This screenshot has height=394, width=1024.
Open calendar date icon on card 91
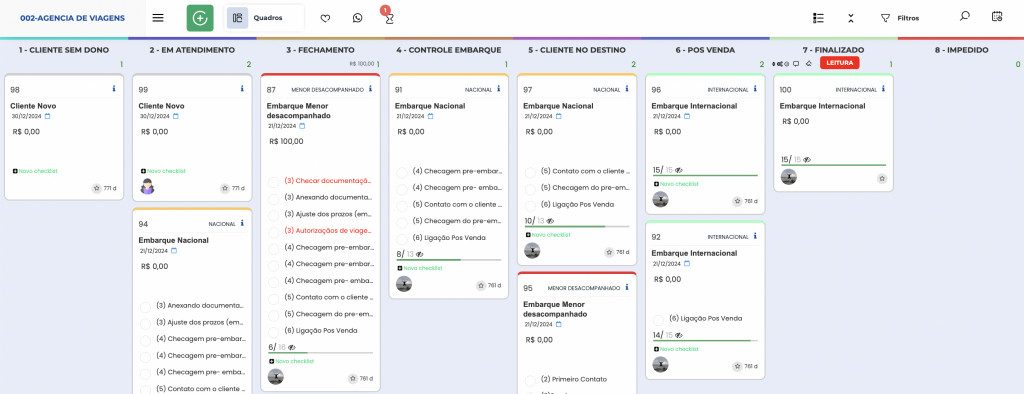tap(430, 116)
